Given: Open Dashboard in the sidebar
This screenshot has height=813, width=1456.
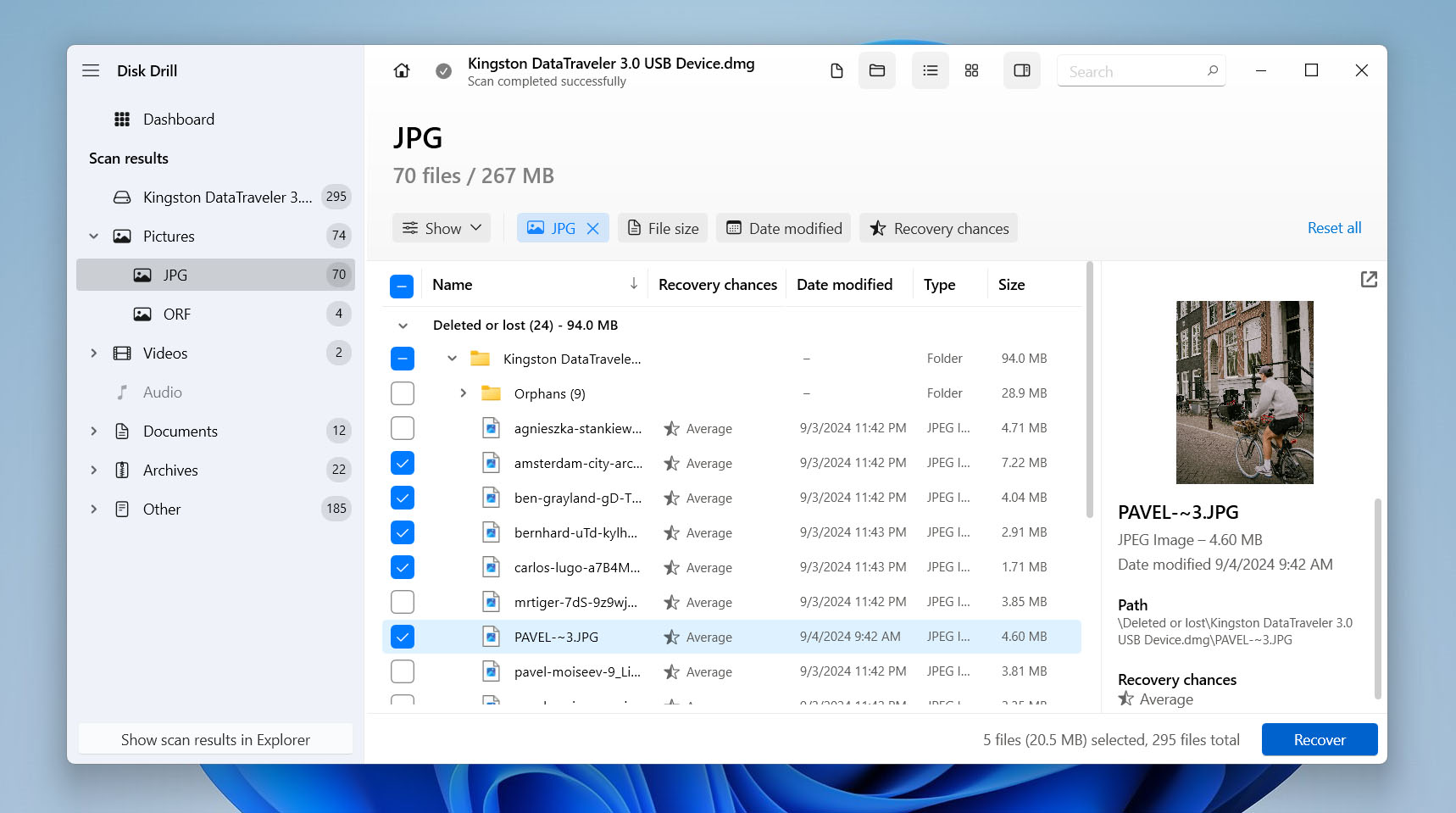Looking at the screenshot, I should [215, 120].
